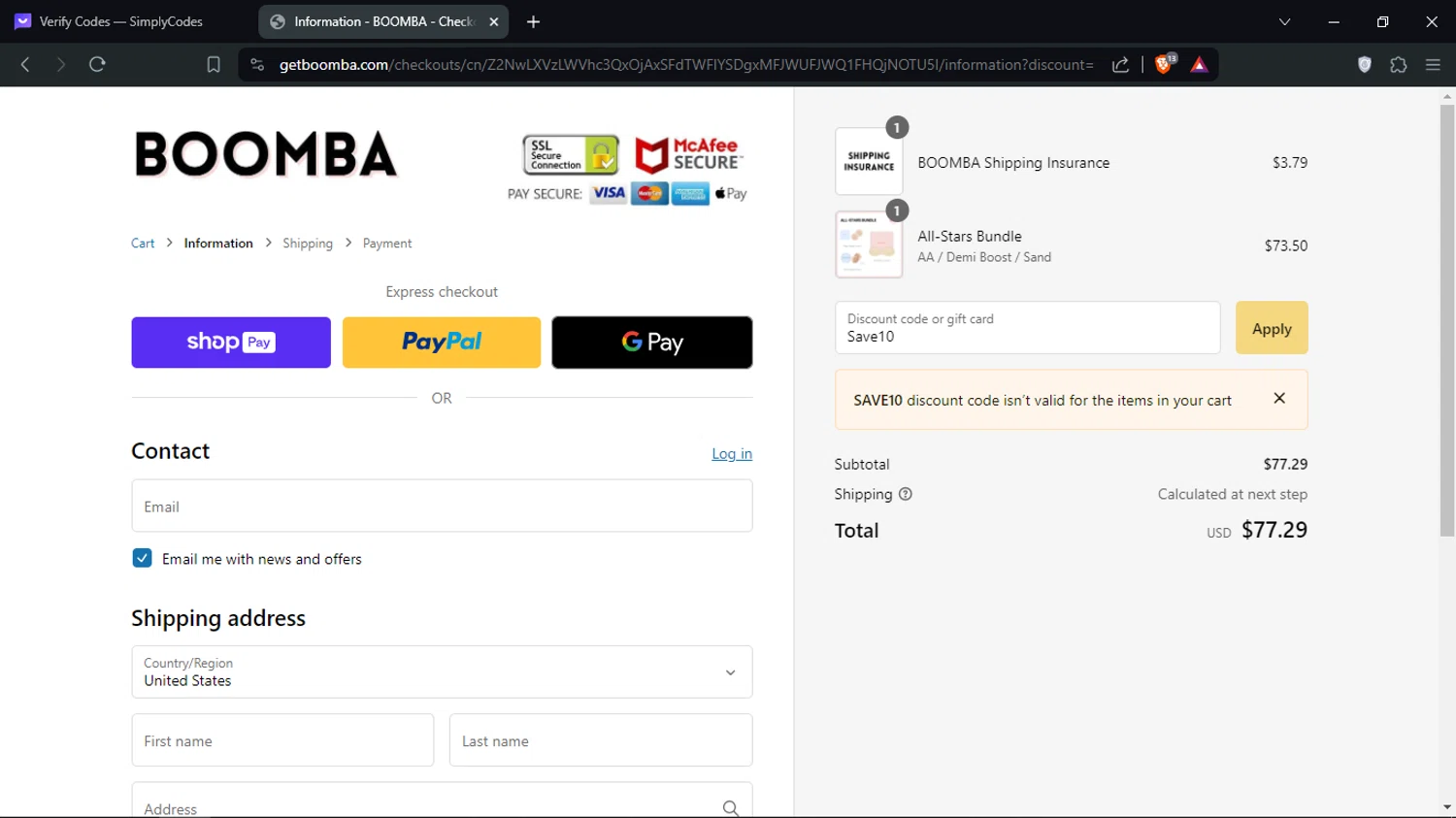Click the Shipping Insurance product thumbnail

pos(869,161)
